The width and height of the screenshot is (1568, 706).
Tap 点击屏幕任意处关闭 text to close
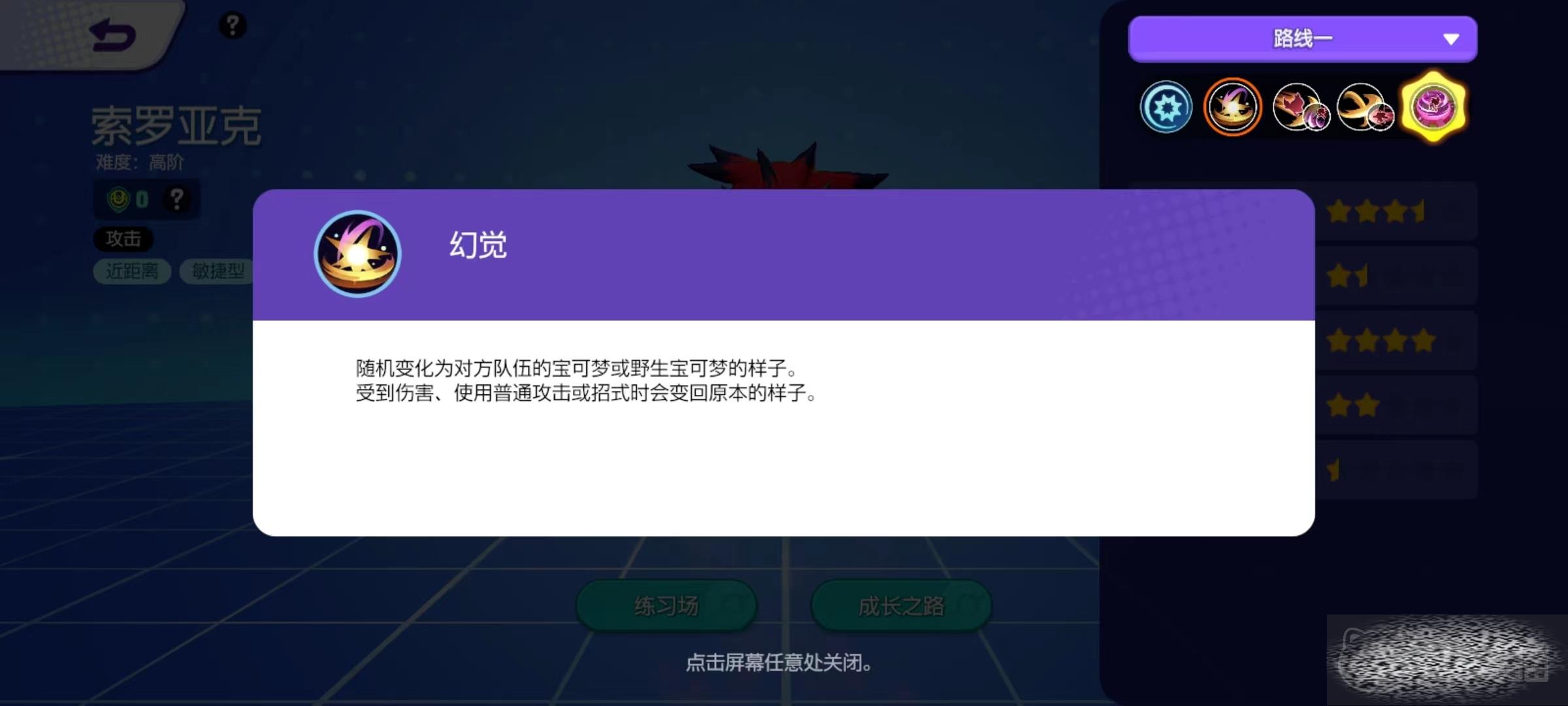point(778,663)
